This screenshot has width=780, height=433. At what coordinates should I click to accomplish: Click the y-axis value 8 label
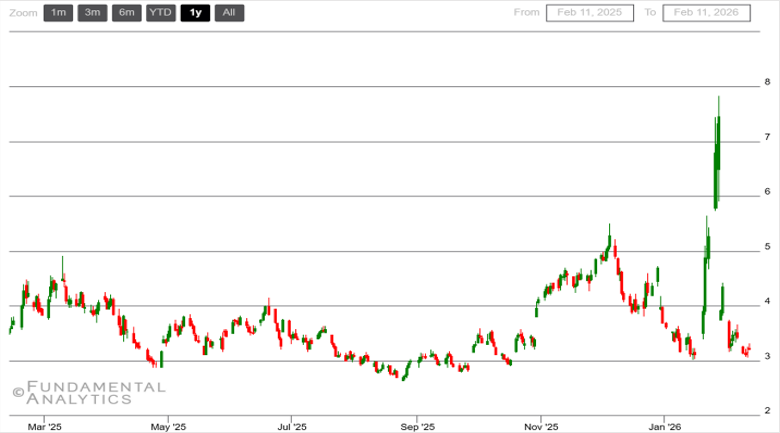tap(767, 82)
